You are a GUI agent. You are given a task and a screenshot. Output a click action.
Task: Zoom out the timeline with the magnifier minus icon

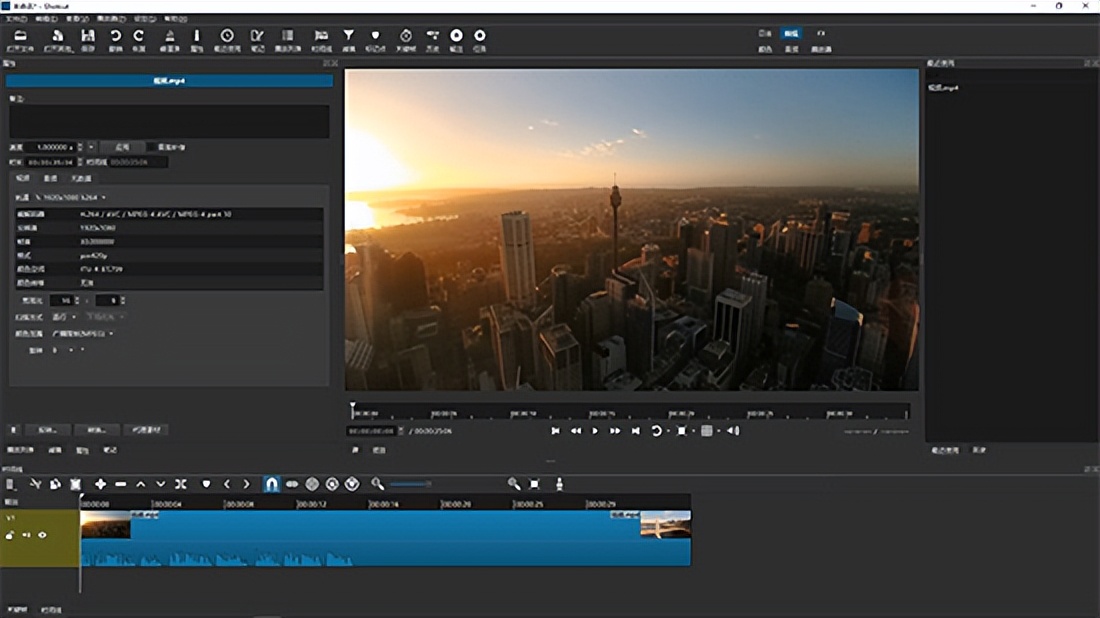pyautogui.click(x=377, y=484)
